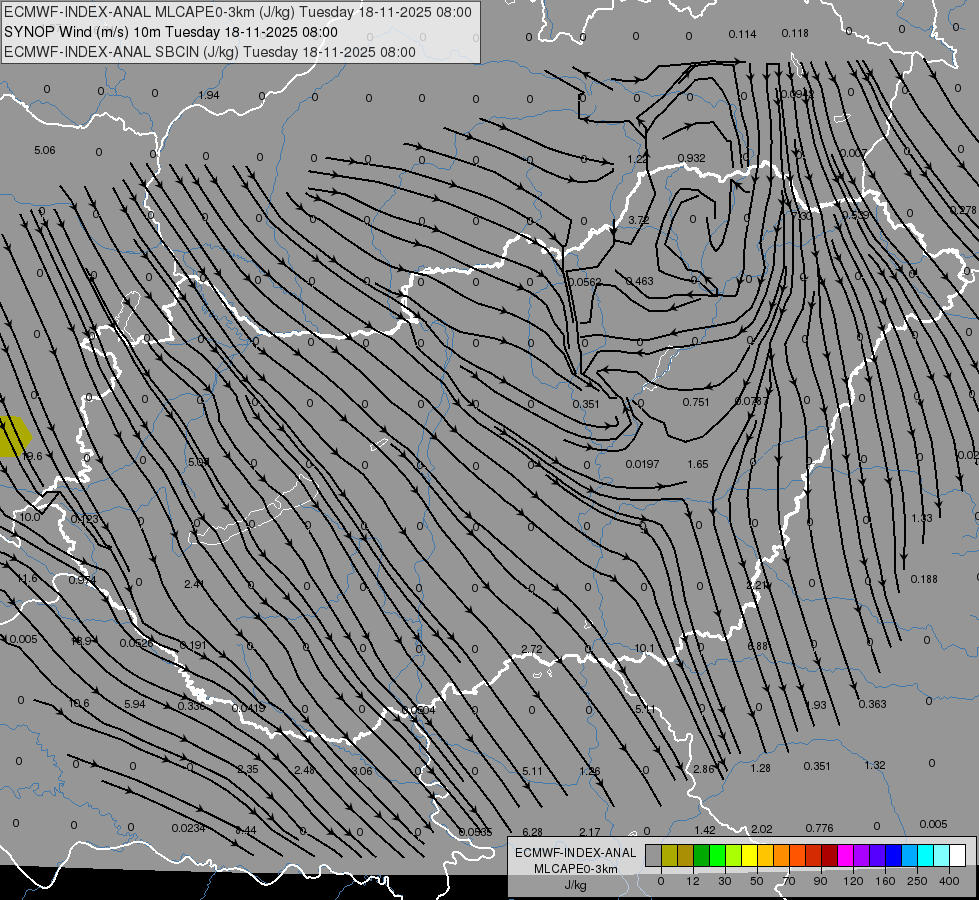
Task: Click the '2.21' grid value
Action: [x=757, y=585]
